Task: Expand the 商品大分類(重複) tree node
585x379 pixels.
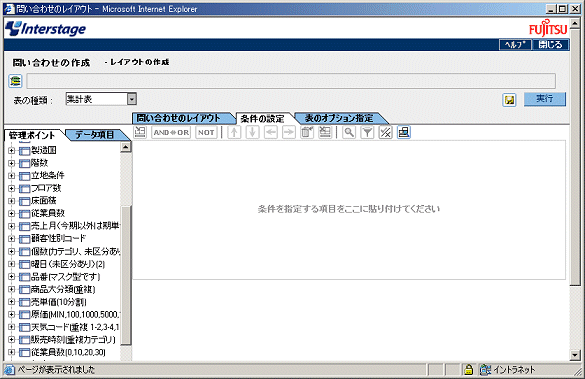Action: click(11, 289)
